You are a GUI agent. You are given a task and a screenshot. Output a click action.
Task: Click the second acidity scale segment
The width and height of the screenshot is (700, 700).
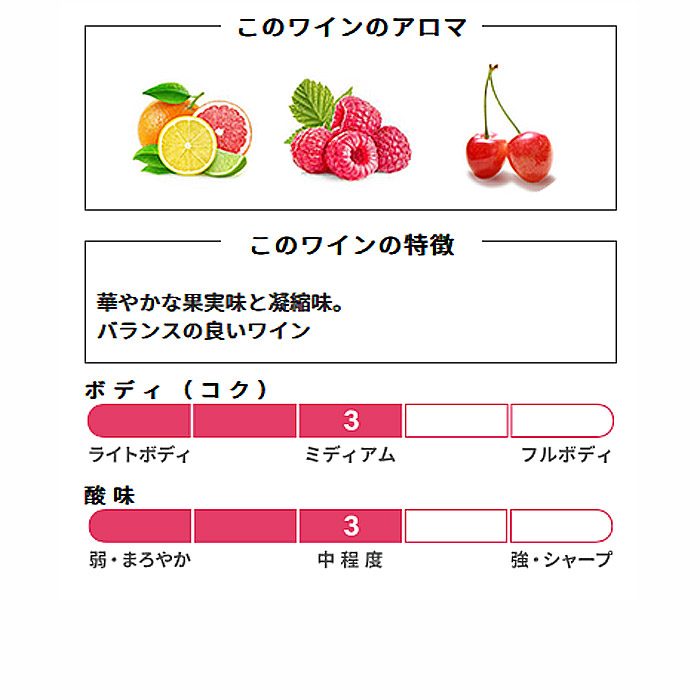(x=245, y=526)
